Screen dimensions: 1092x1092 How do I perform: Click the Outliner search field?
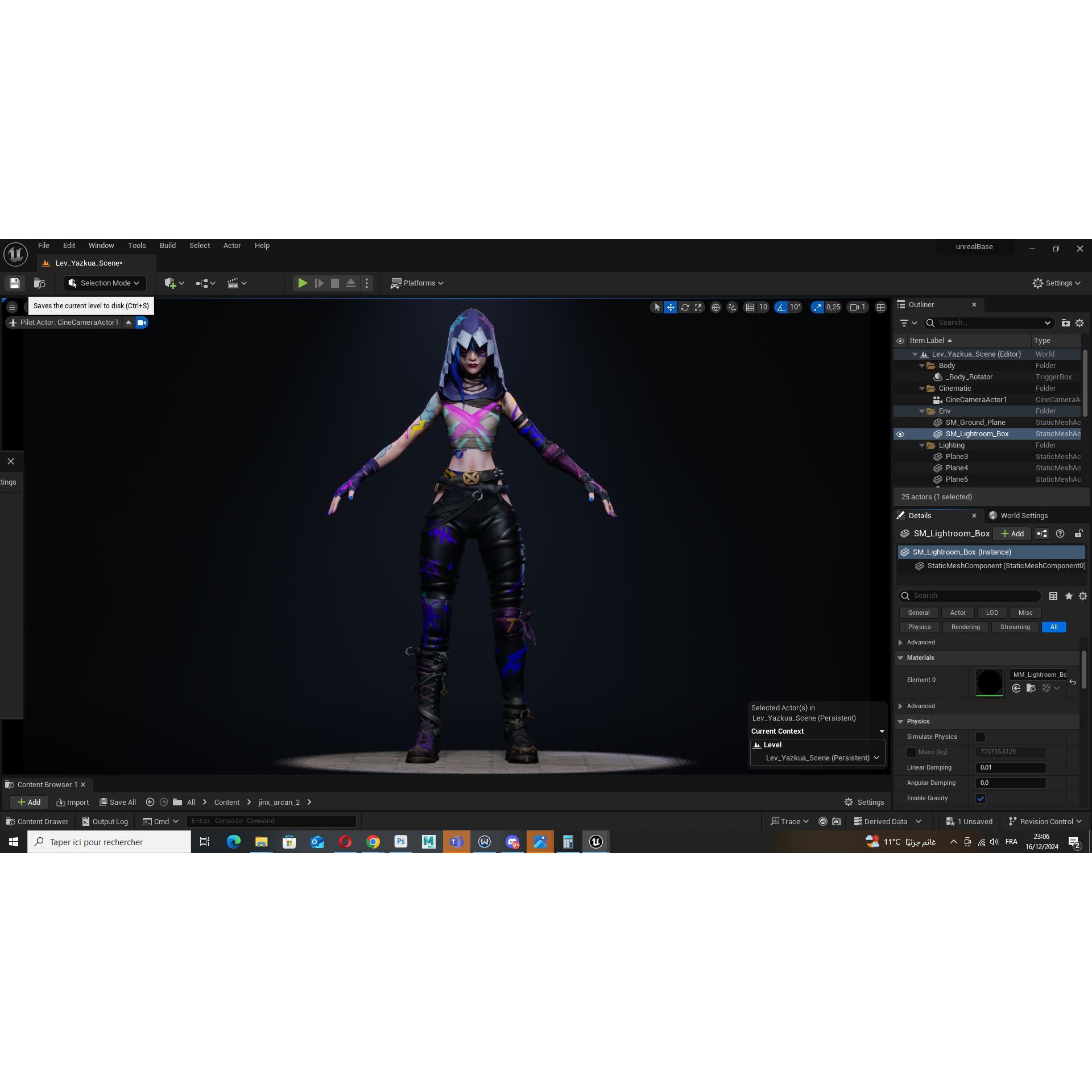[x=990, y=322]
